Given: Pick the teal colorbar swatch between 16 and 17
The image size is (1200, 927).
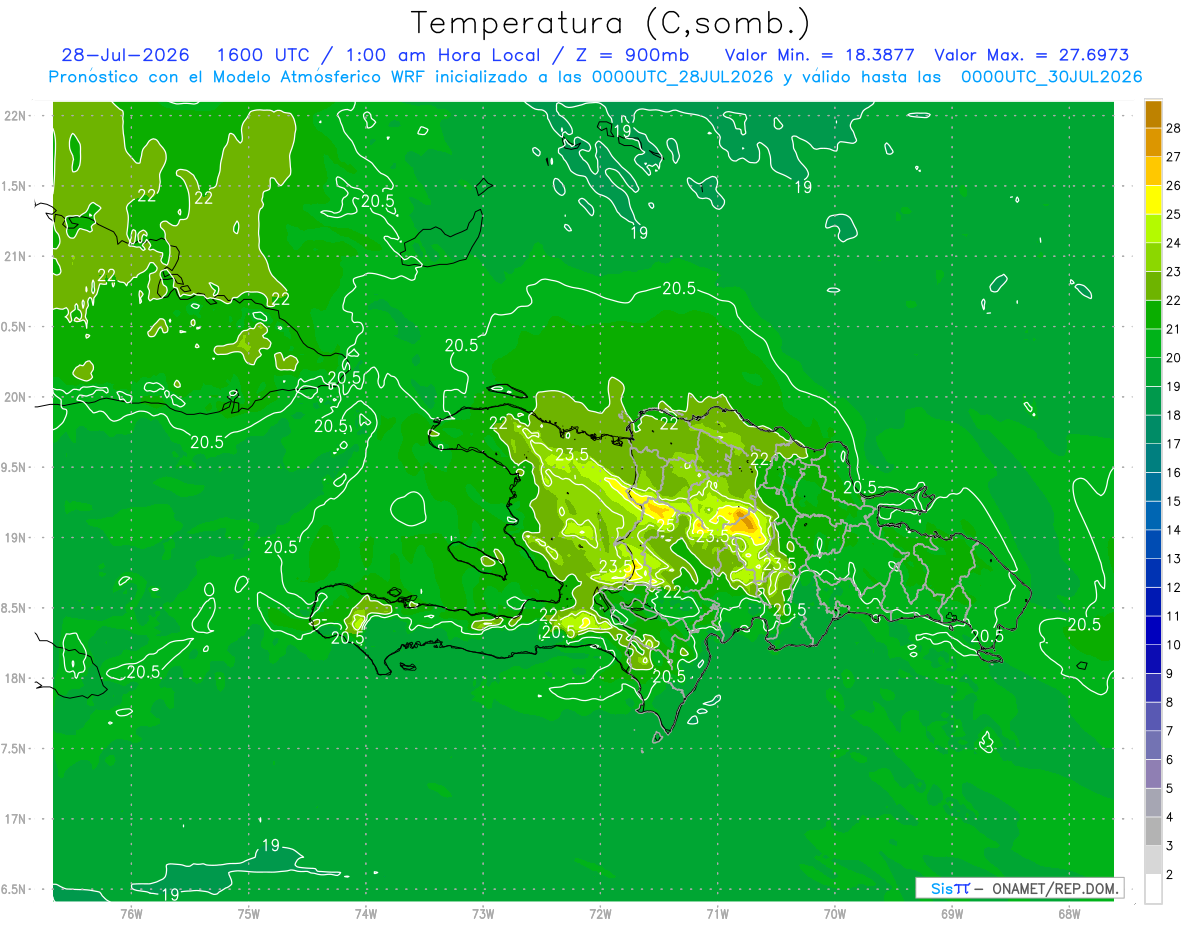Looking at the screenshot, I should click(1153, 458).
